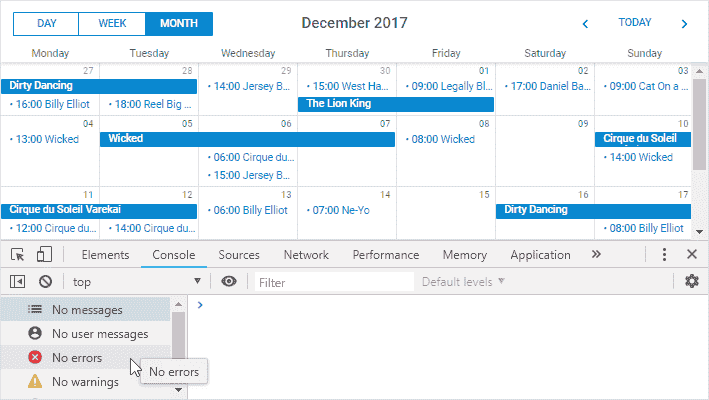
Task: Click calendar scrollbar down arrow
Action: click(699, 232)
